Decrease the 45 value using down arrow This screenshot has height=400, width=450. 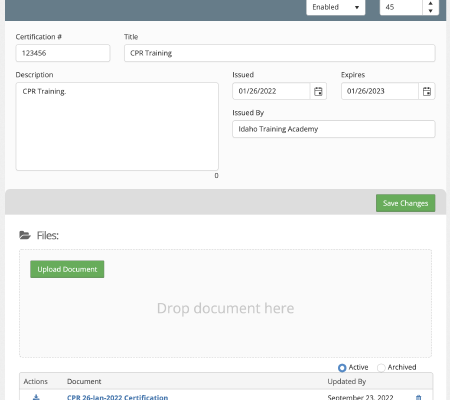click(430, 11)
